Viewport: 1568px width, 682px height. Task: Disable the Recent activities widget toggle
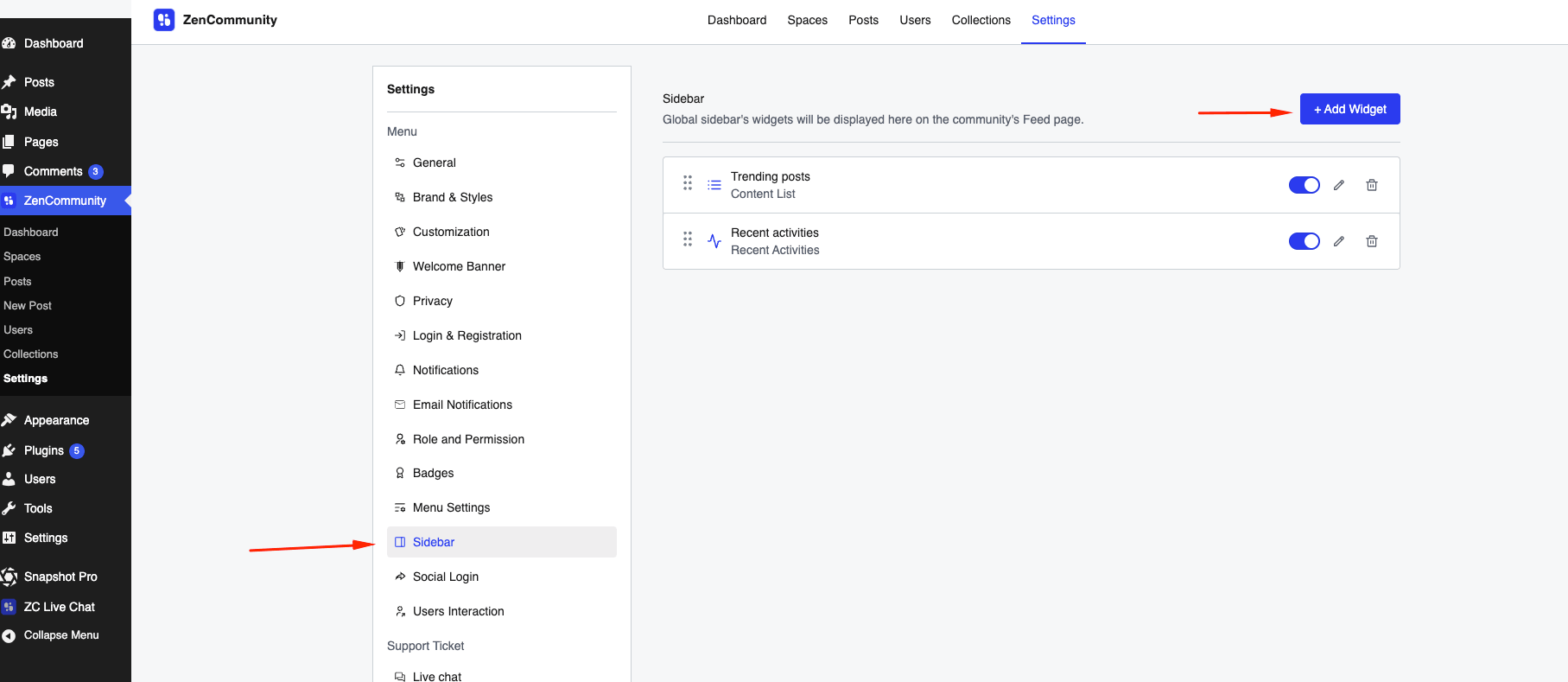coord(1305,241)
